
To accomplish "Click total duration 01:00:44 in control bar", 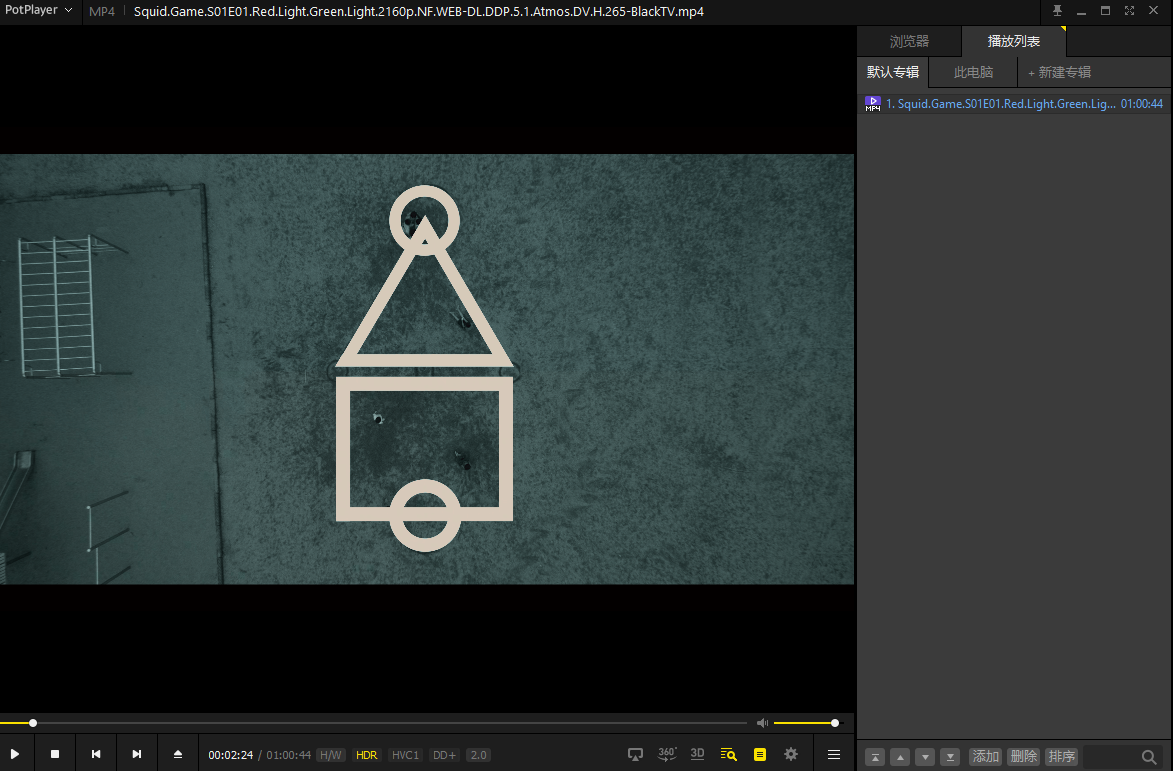I will 288,755.
